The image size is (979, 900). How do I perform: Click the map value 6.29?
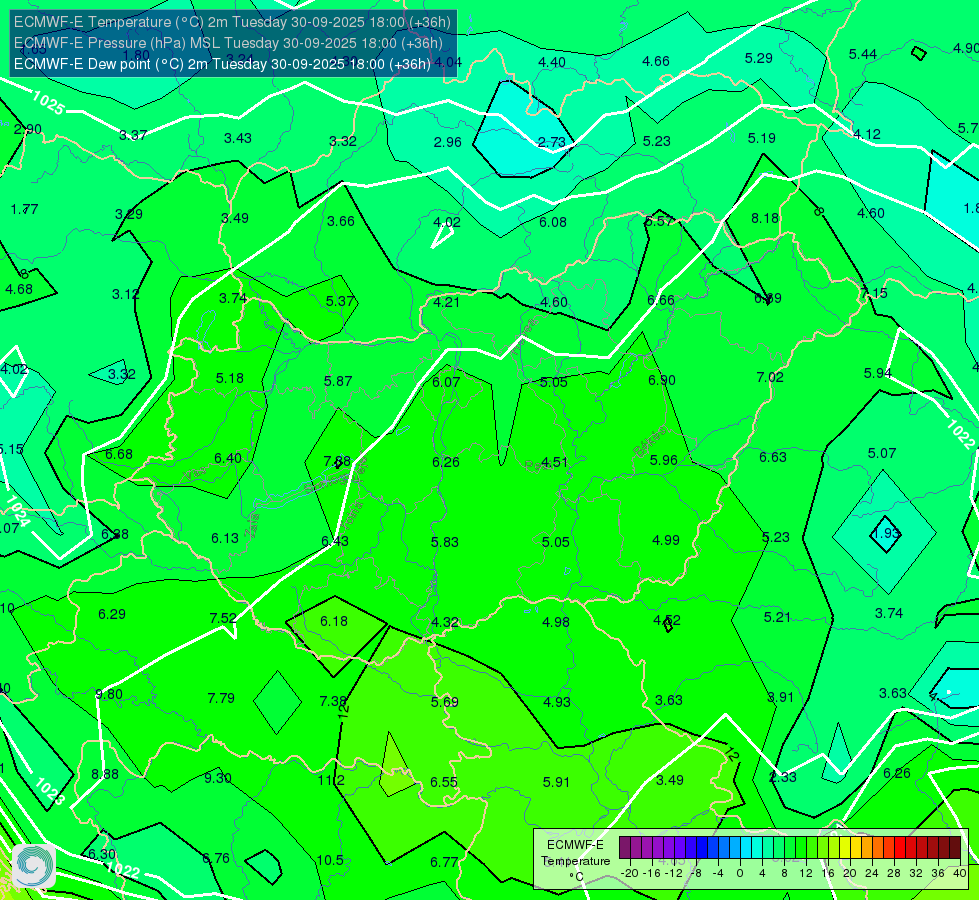112,615
